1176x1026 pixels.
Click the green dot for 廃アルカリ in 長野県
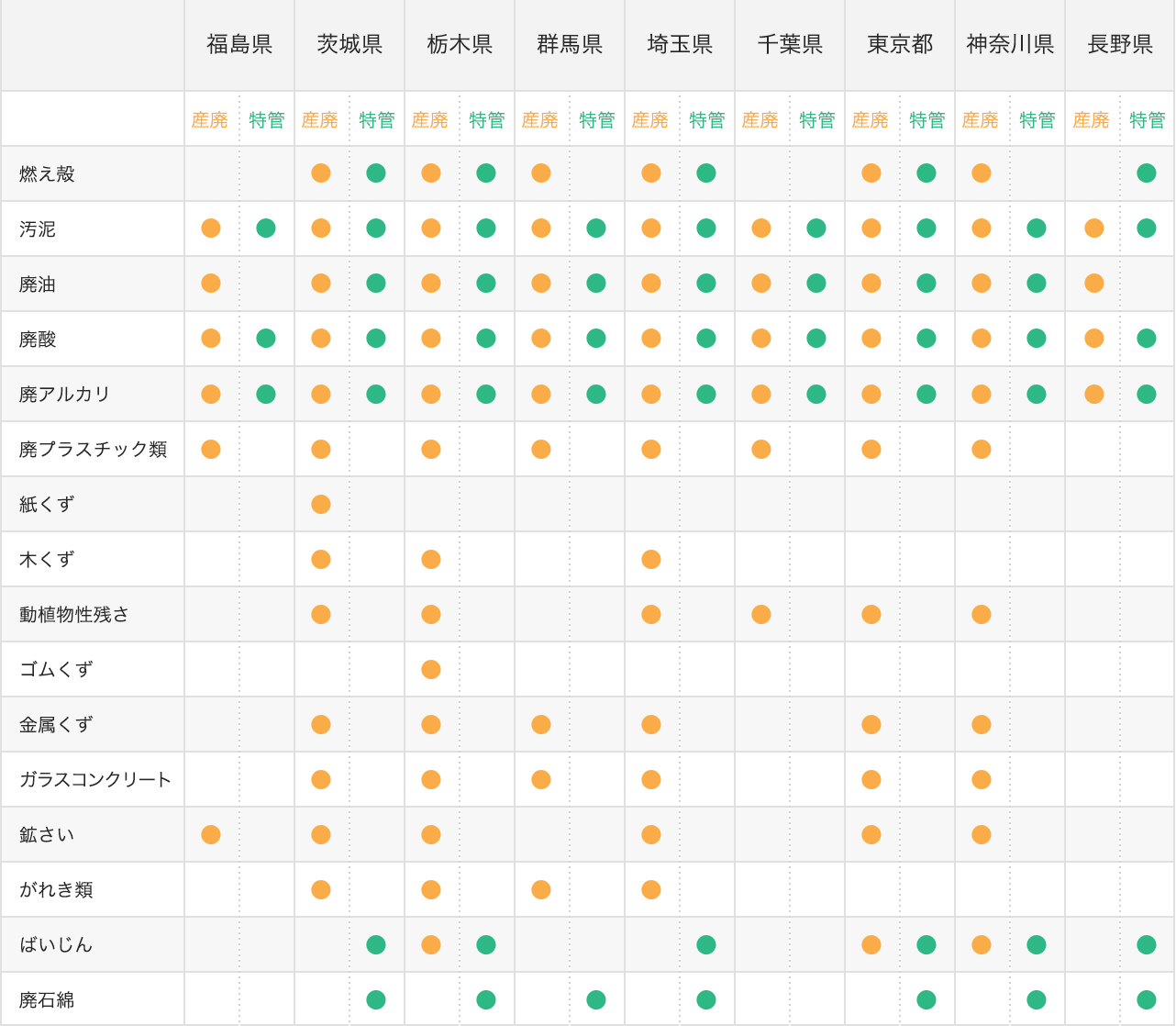(x=1147, y=394)
